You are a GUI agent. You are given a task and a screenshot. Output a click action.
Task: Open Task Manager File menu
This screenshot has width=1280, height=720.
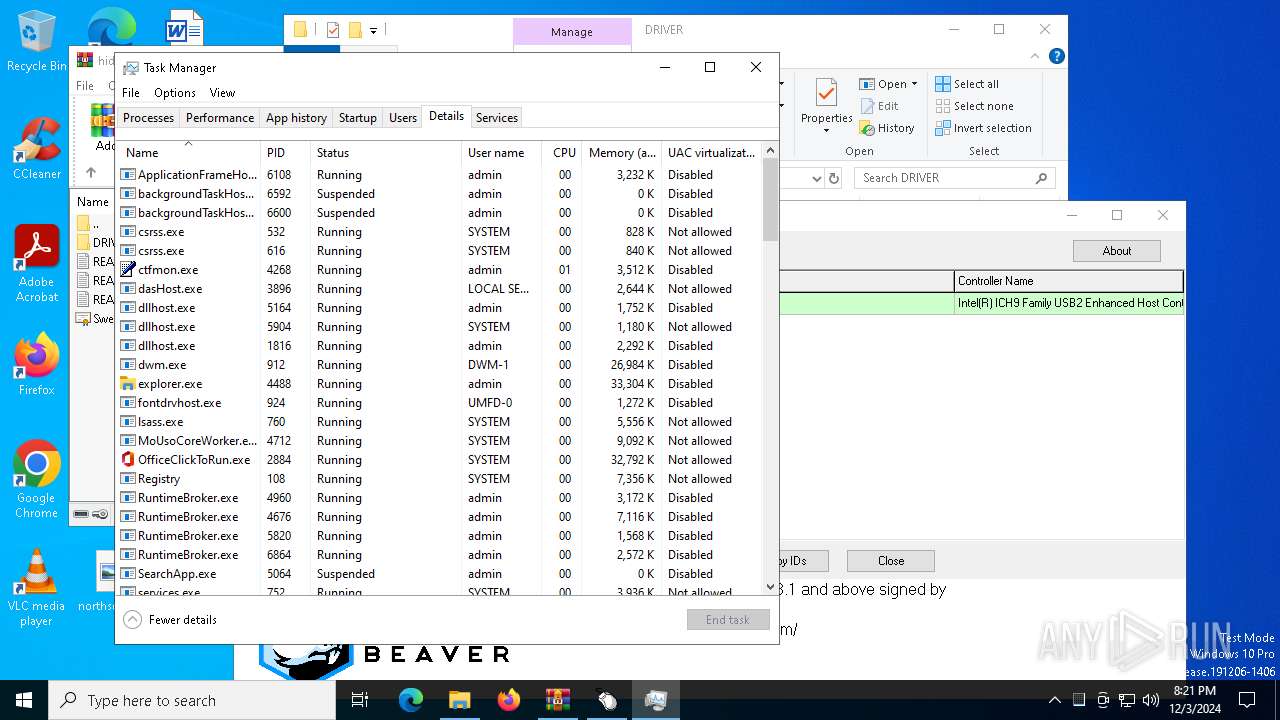[131, 93]
